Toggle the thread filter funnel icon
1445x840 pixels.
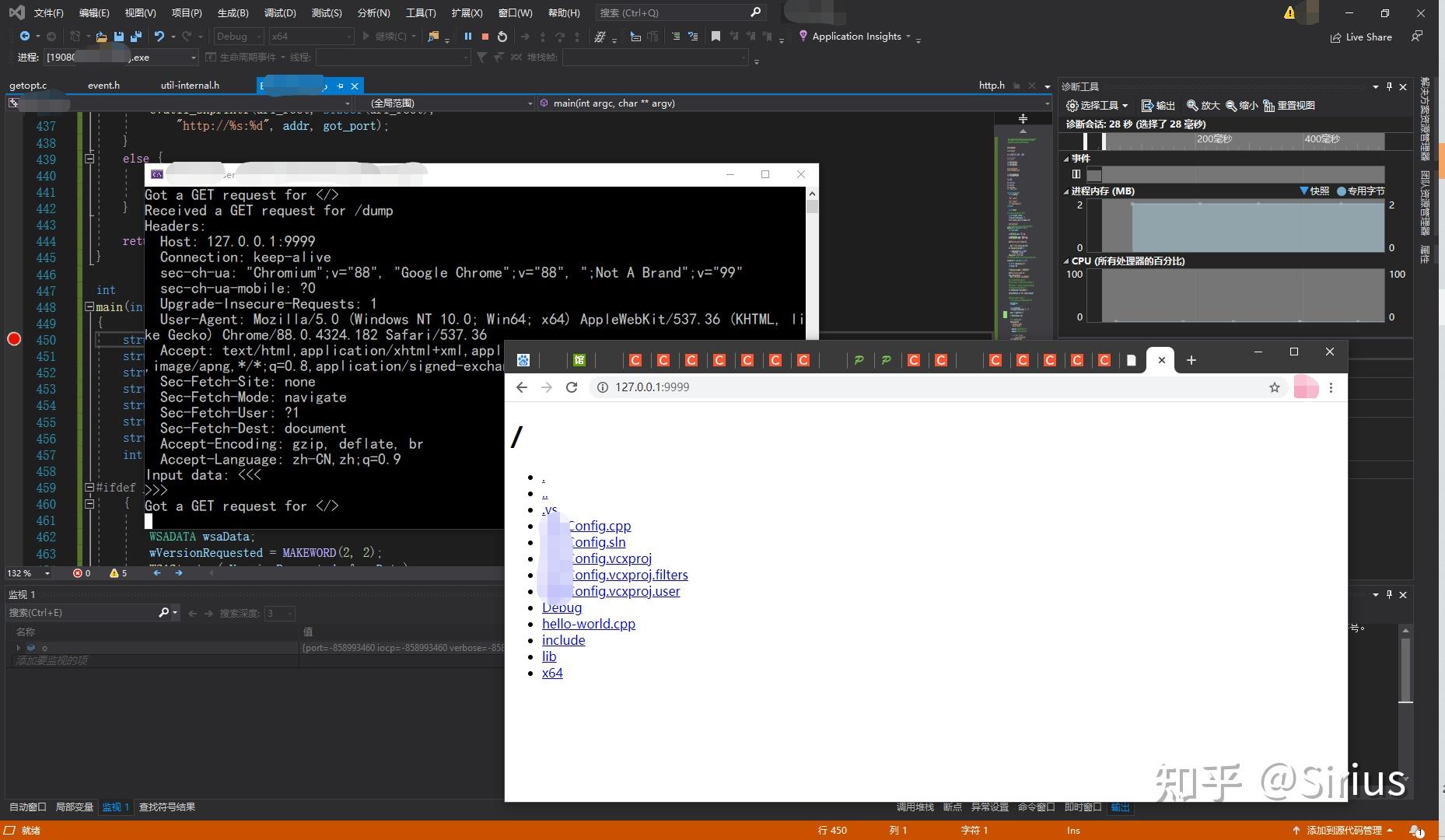(481, 58)
